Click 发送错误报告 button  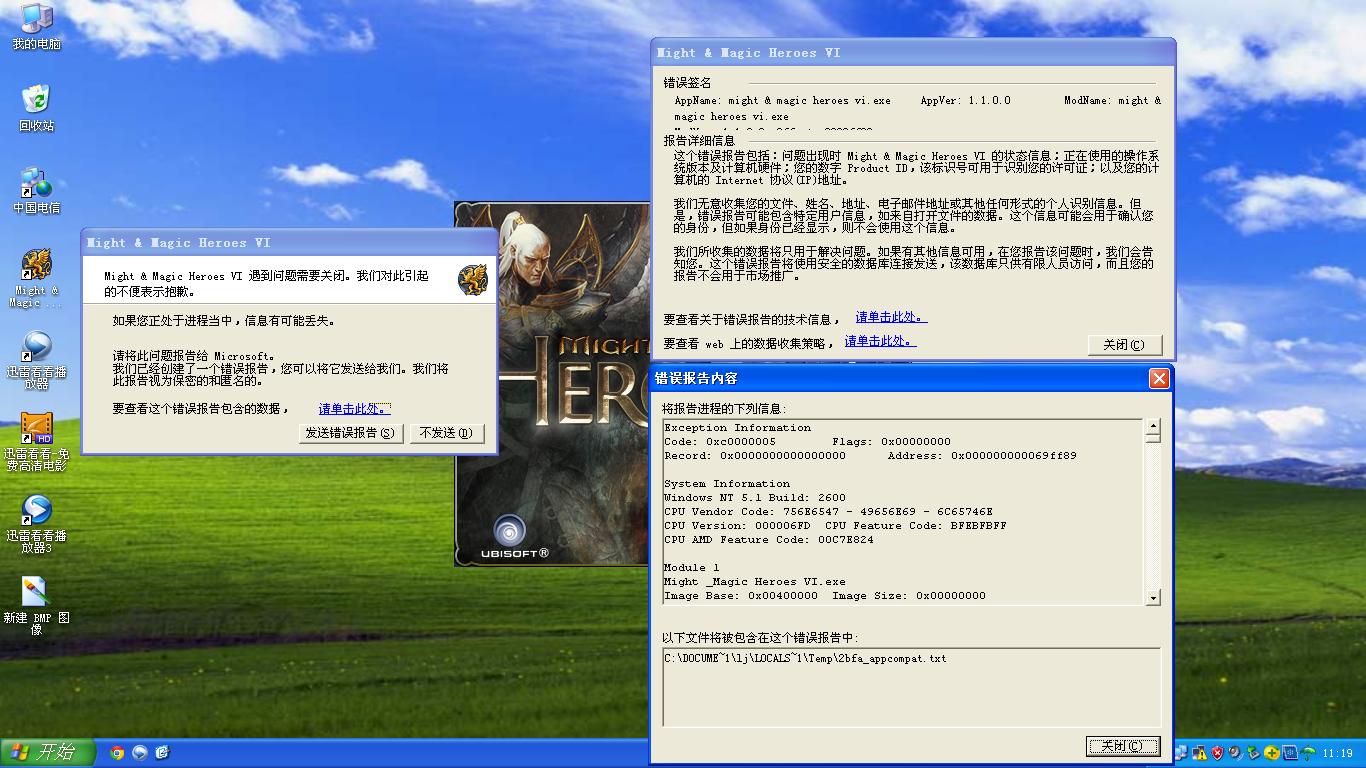351,433
